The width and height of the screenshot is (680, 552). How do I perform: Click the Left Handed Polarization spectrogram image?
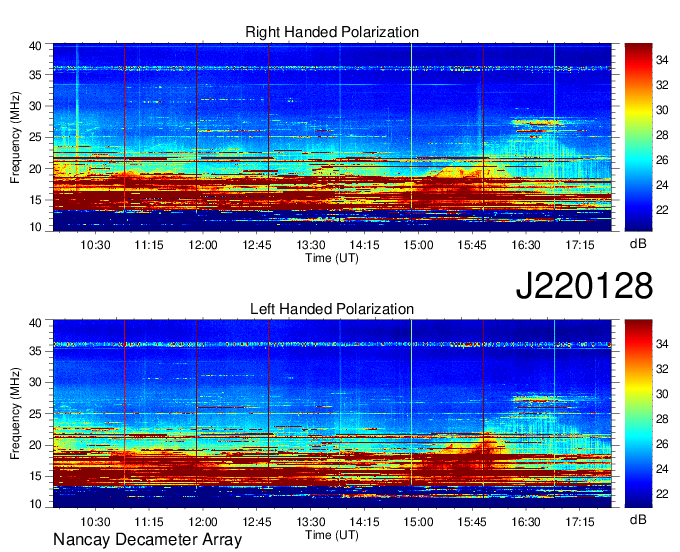(332, 414)
